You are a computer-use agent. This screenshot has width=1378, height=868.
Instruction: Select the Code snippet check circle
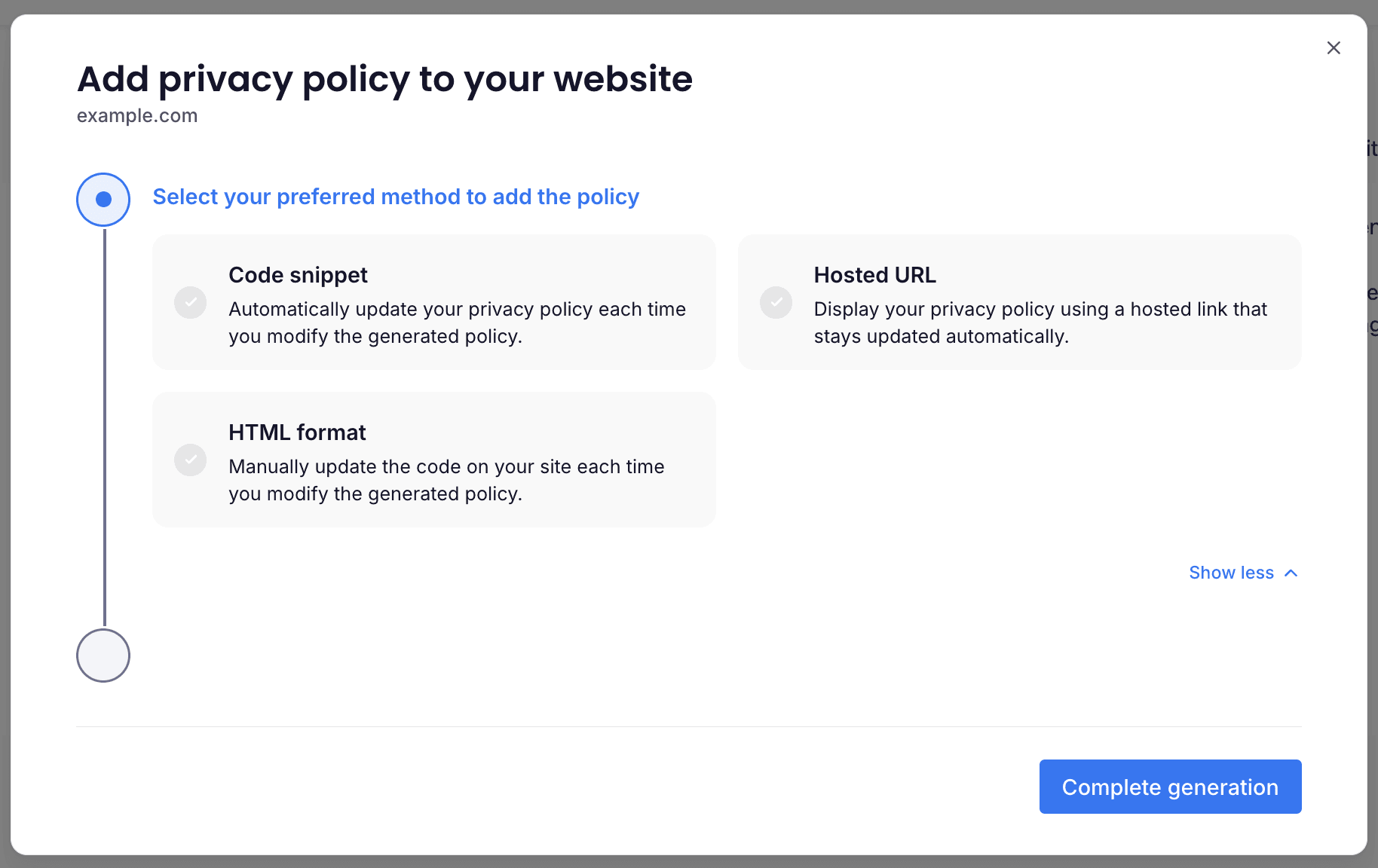click(191, 303)
